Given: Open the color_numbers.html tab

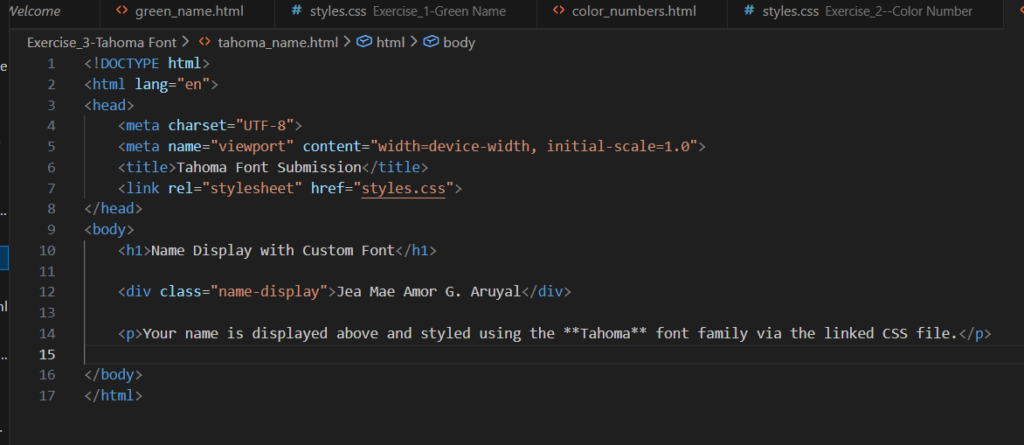Looking at the screenshot, I should [634, 12].
